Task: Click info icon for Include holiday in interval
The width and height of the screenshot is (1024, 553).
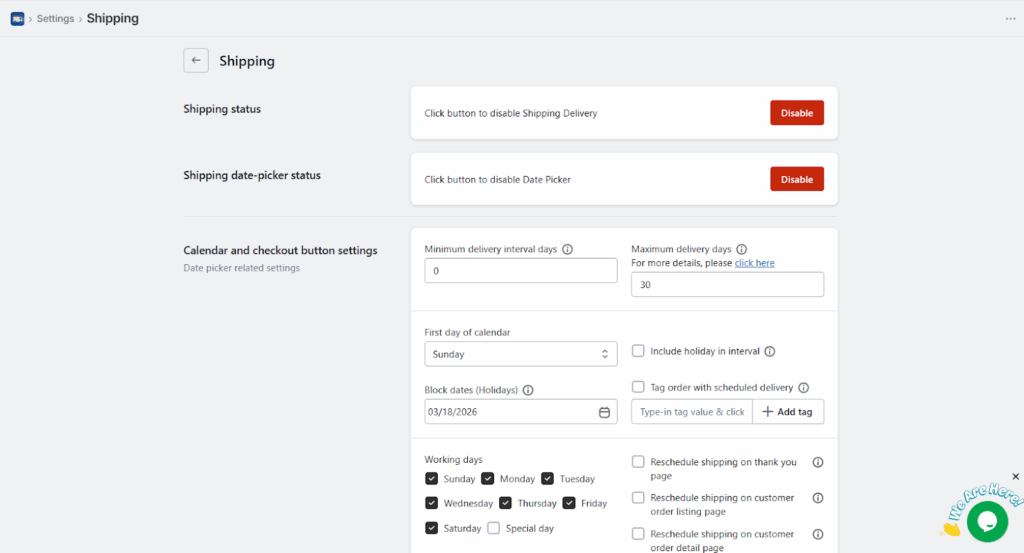Action: tap(770, 351)
